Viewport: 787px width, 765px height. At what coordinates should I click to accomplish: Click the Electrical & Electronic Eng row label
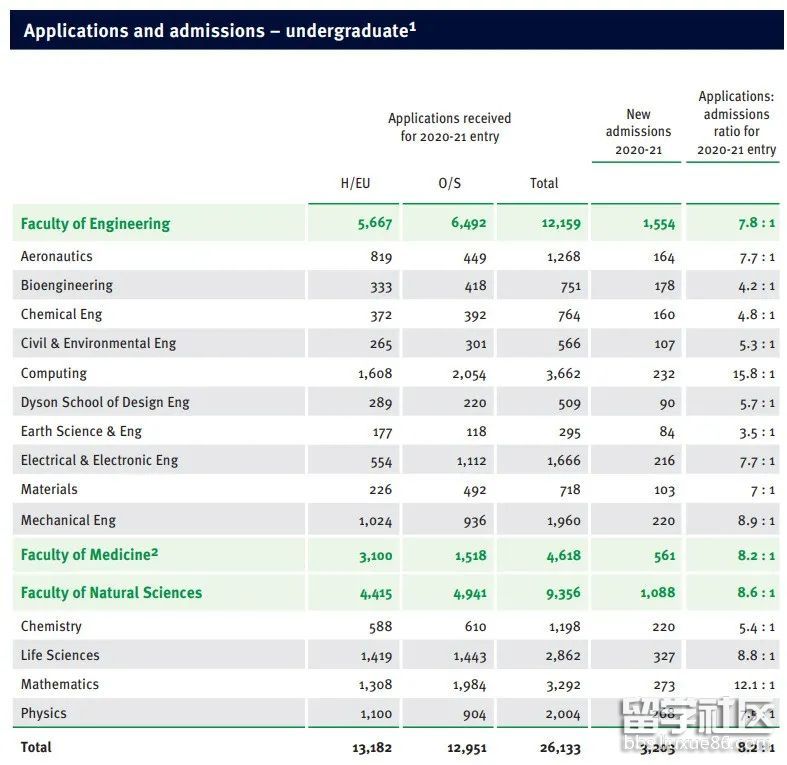[99, 461]
